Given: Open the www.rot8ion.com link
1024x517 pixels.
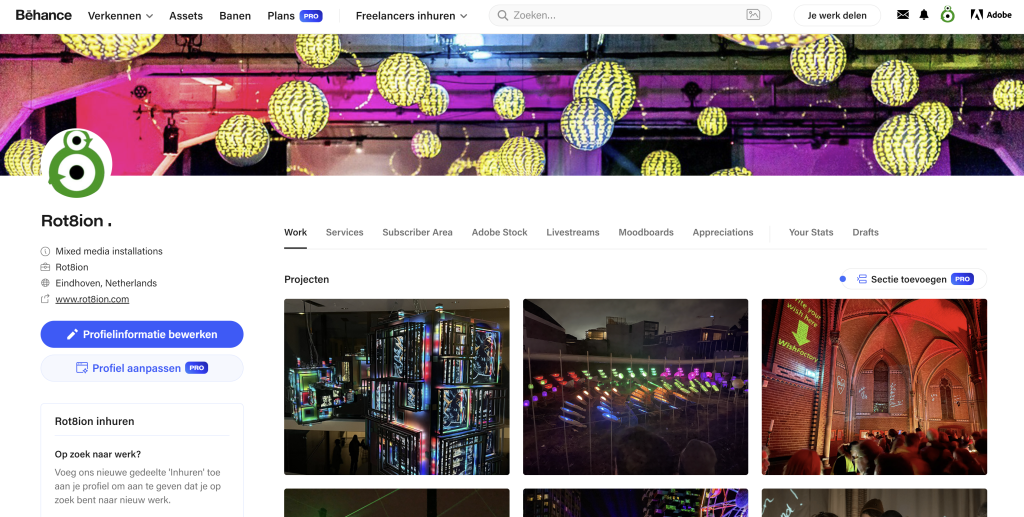Looking at the screenshot, I should [92, 300].
